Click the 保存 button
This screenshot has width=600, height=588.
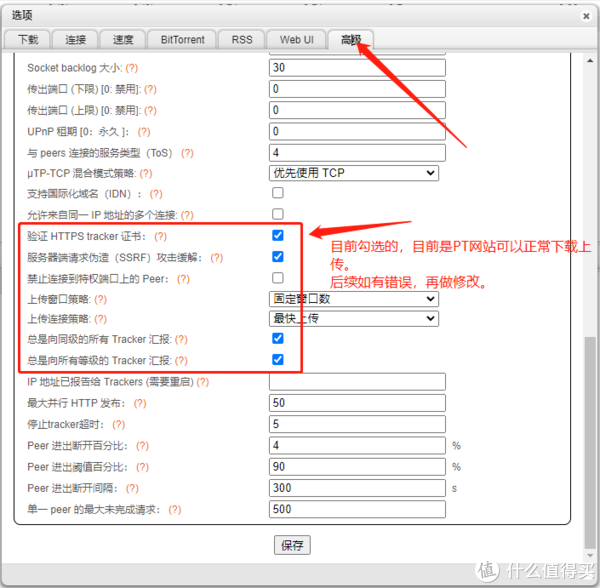click(292, 545)
